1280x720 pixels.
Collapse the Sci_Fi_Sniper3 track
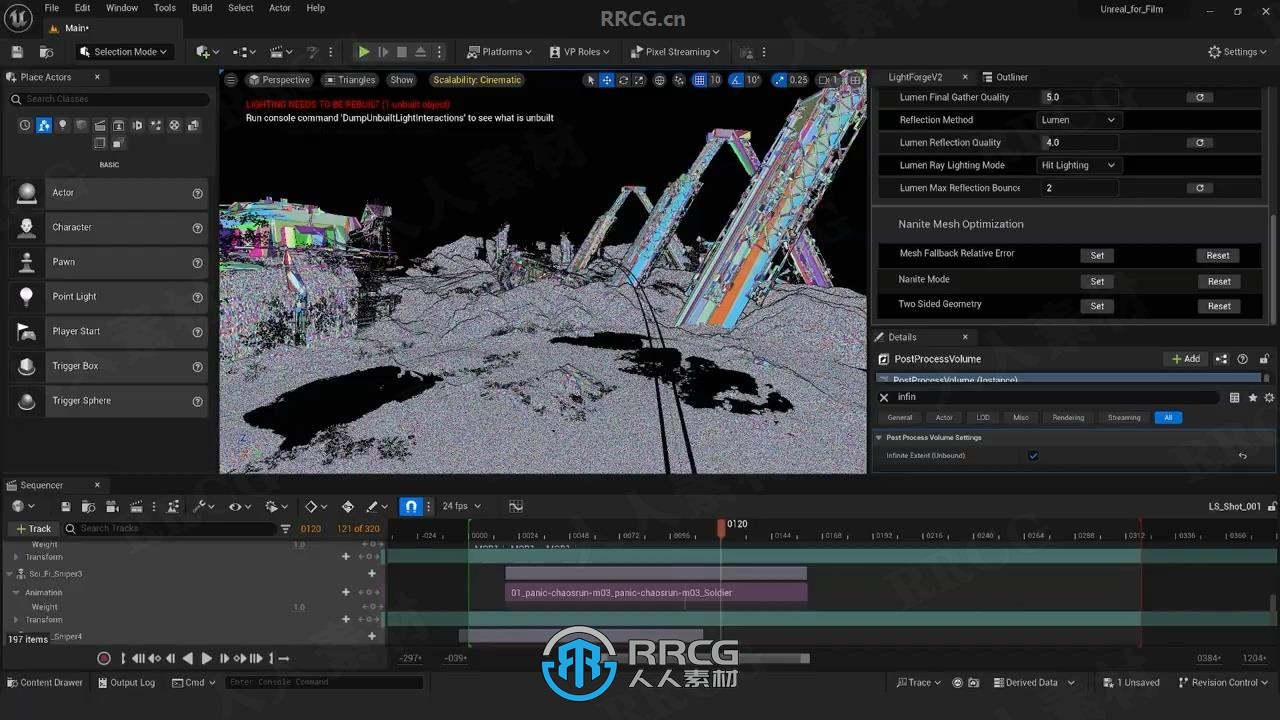tap(10, 574)
